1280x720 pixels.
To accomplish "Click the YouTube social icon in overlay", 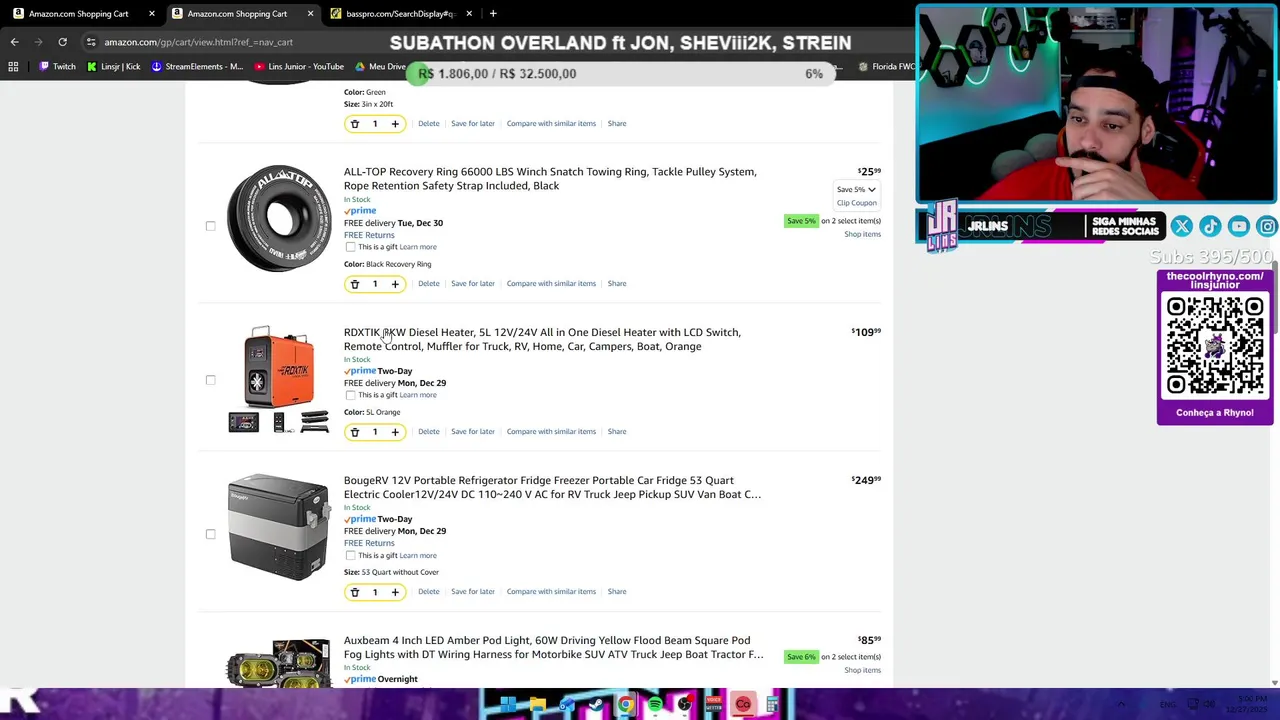I will [x=1239, y=227].
